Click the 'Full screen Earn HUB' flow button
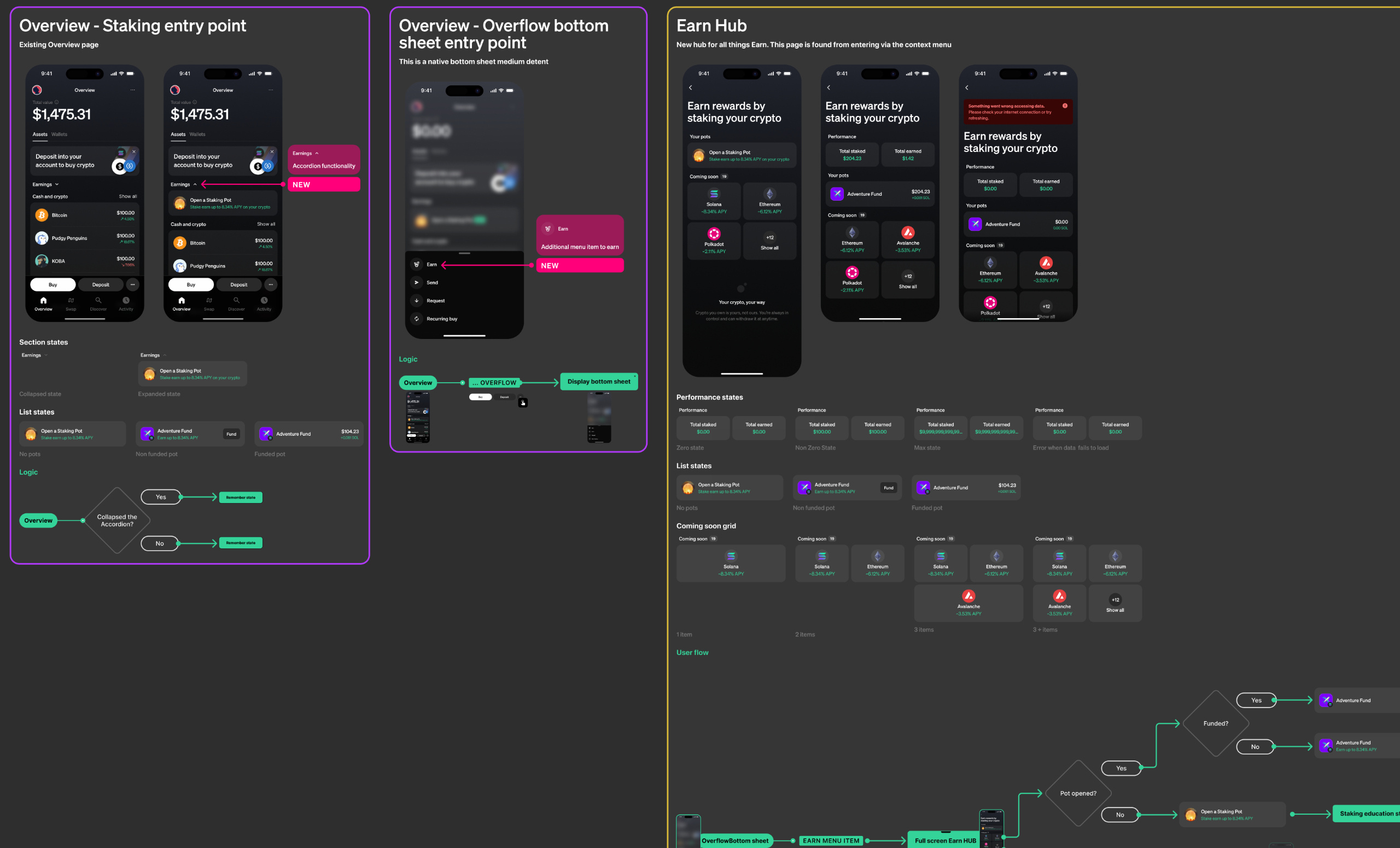Viewport: 1400px width, 848px height. [x=945, y=840]
